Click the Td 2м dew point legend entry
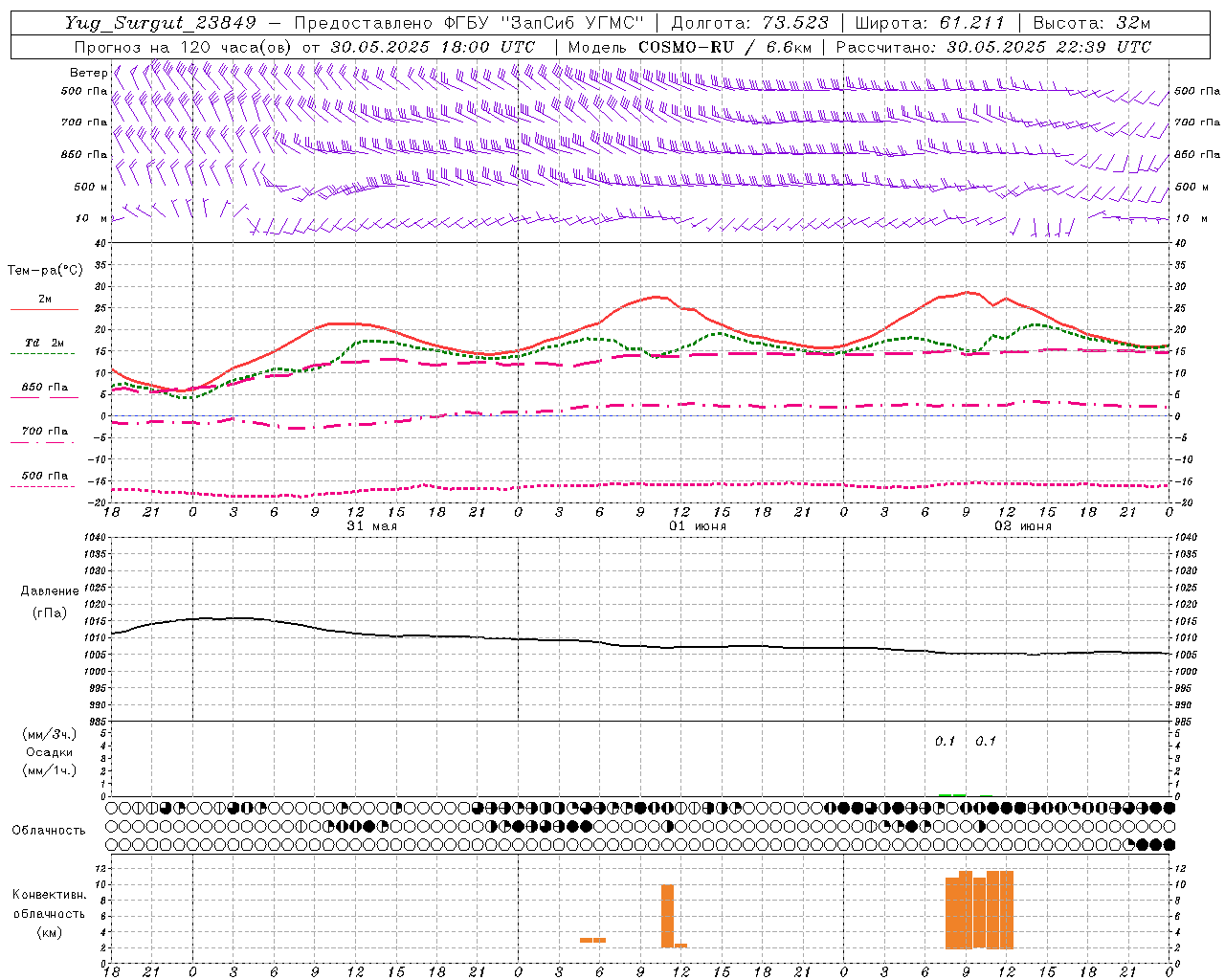This screenshot has height=980, width=1225. point(44,343)
